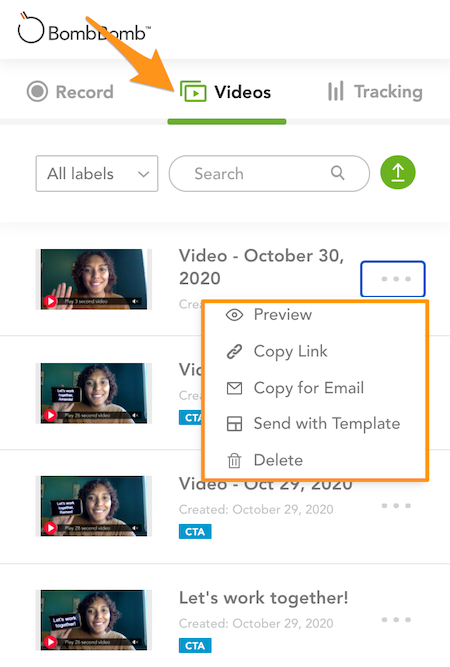Select the Videos tab label
Viewport: 450px width, 667px height.
[x=242, y=92]
